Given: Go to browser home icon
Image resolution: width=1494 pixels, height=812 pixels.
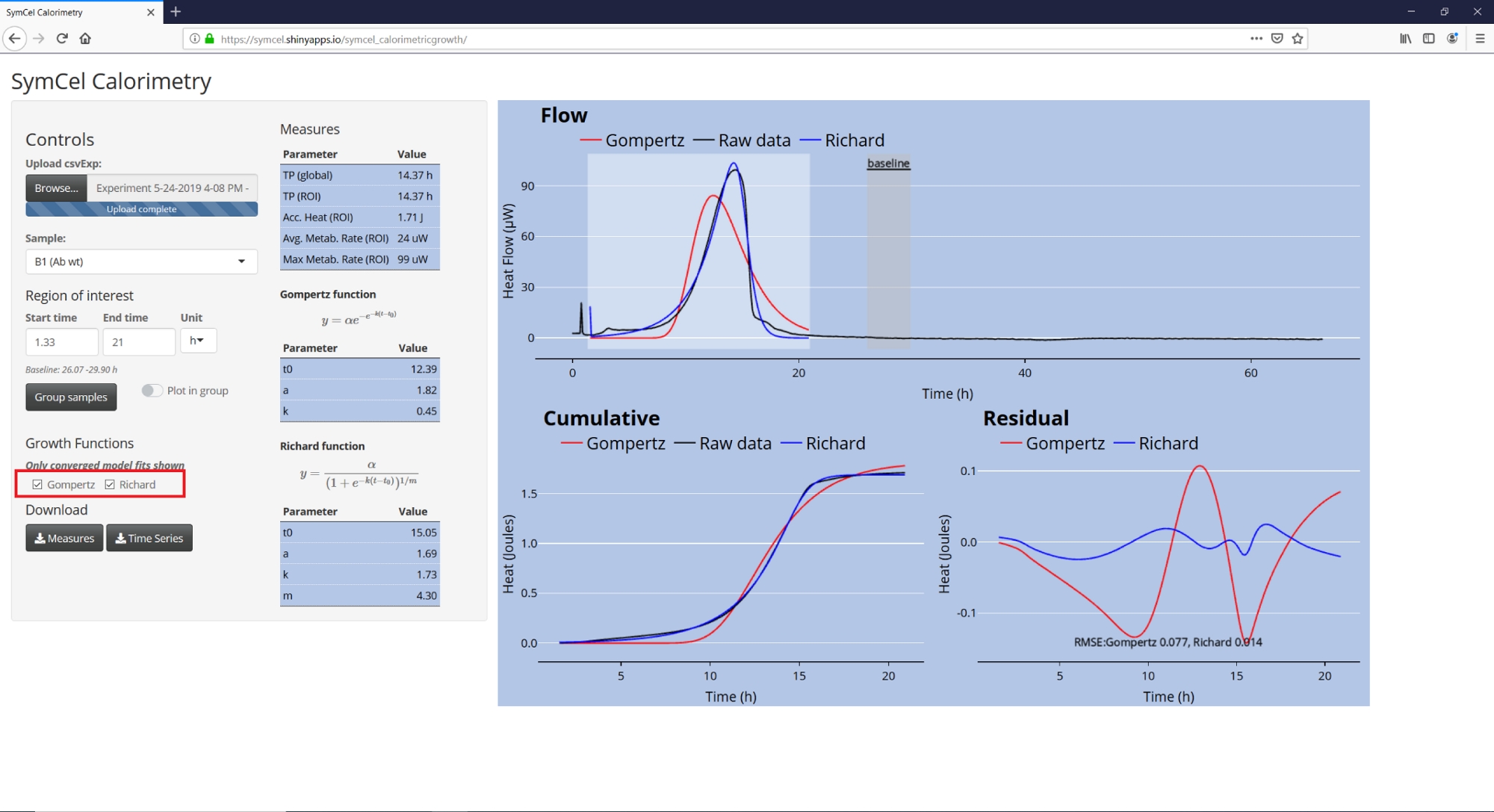Looking at the screenshot, I should point(85,38).
